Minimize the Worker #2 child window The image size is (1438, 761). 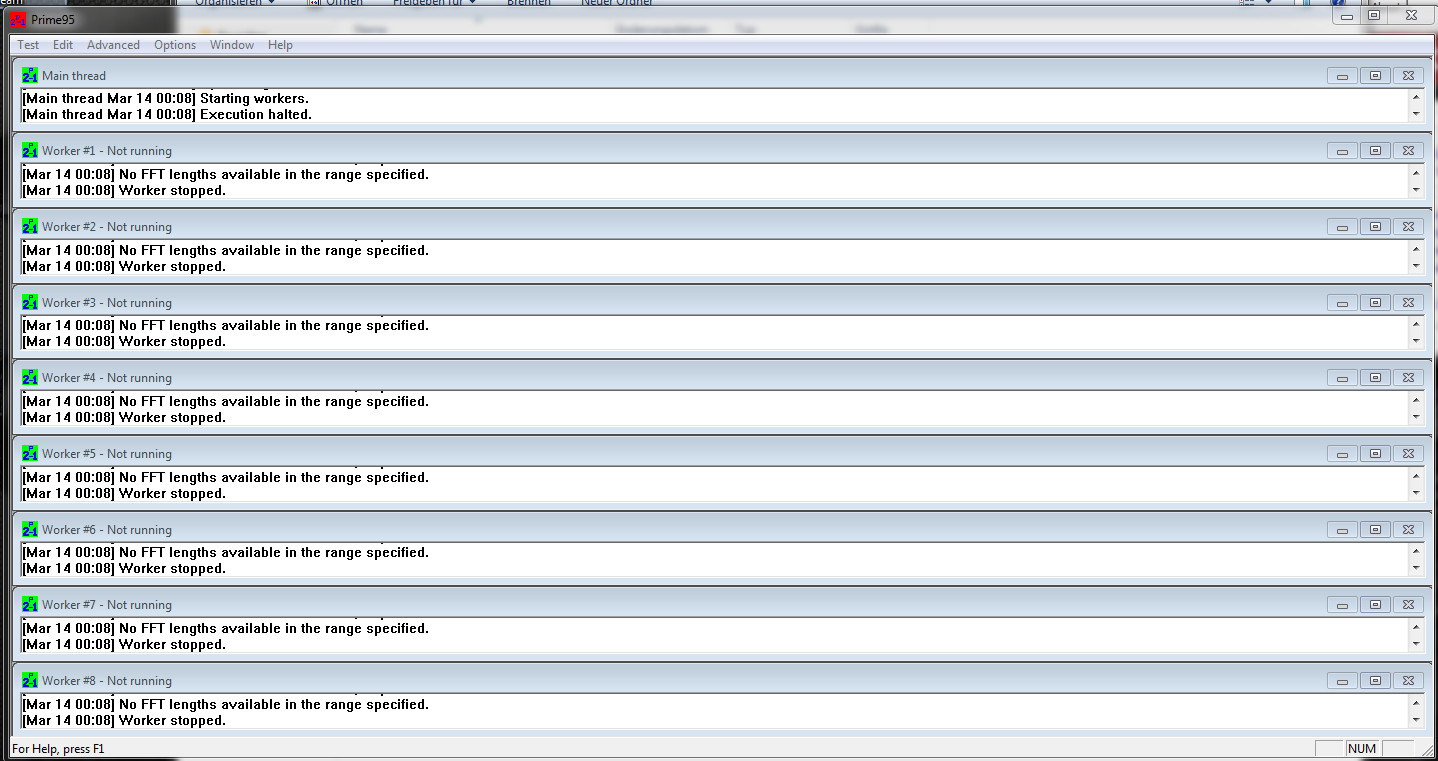click(x=1342, y=227)
